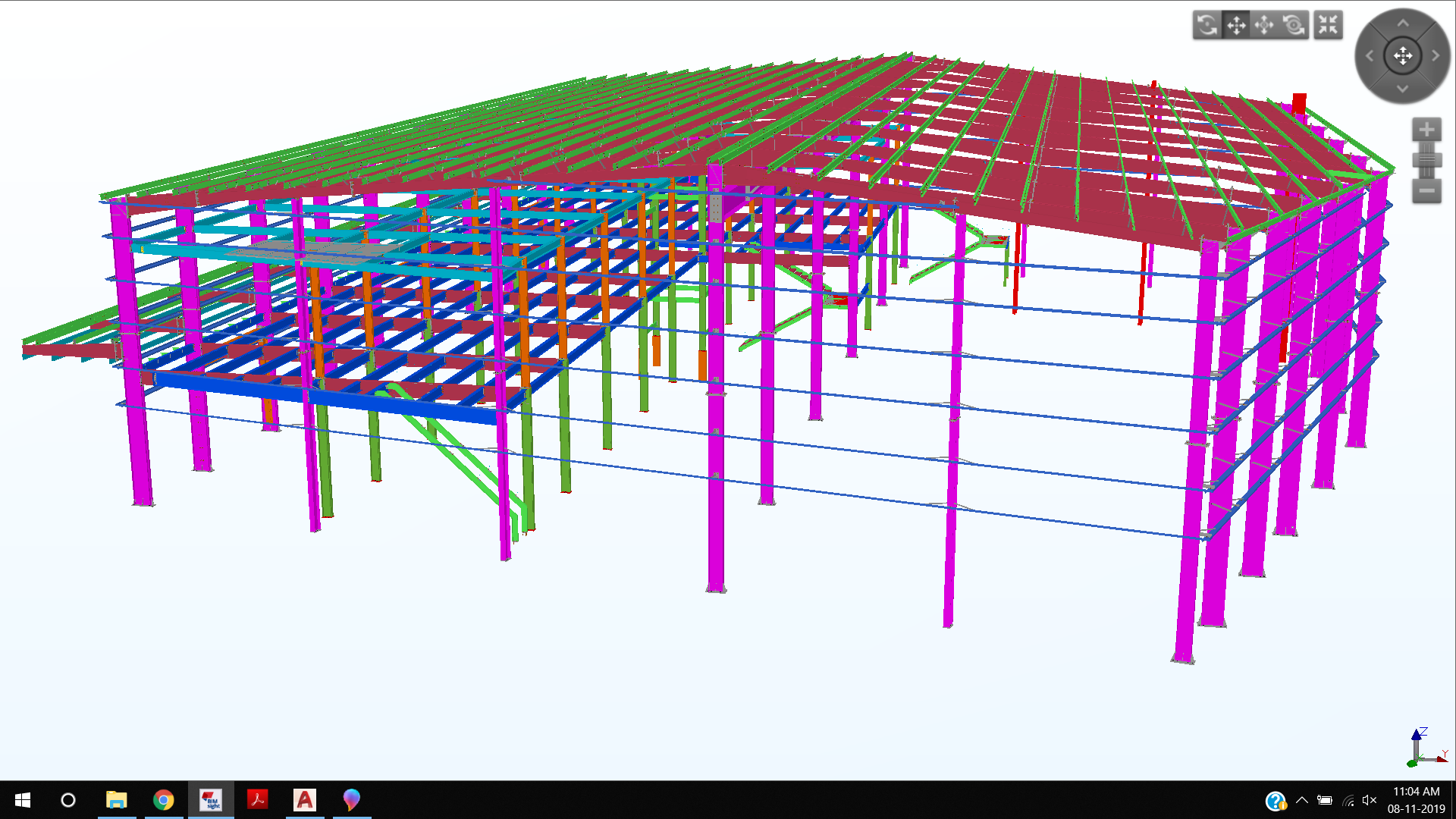Show hidden system tray icons
The image size is (1456, 819).
(1302, 800)
